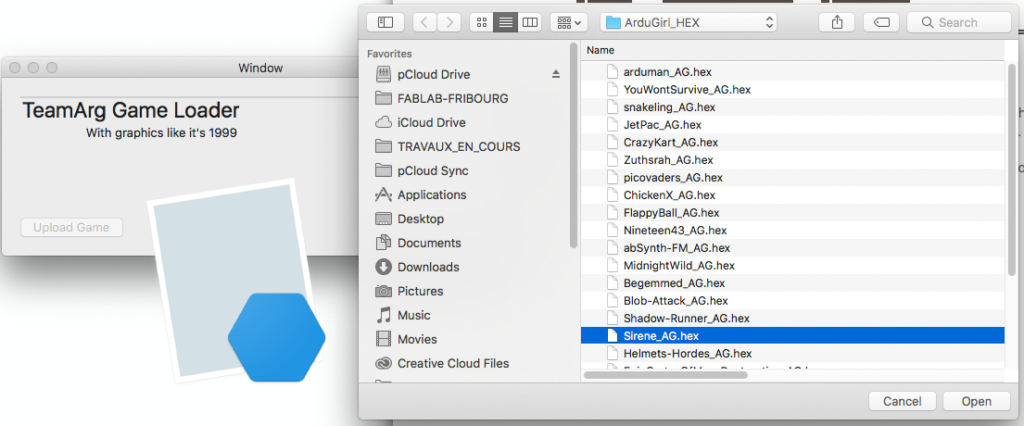Select FlappyBall_AG.hex file

(792, 213)
